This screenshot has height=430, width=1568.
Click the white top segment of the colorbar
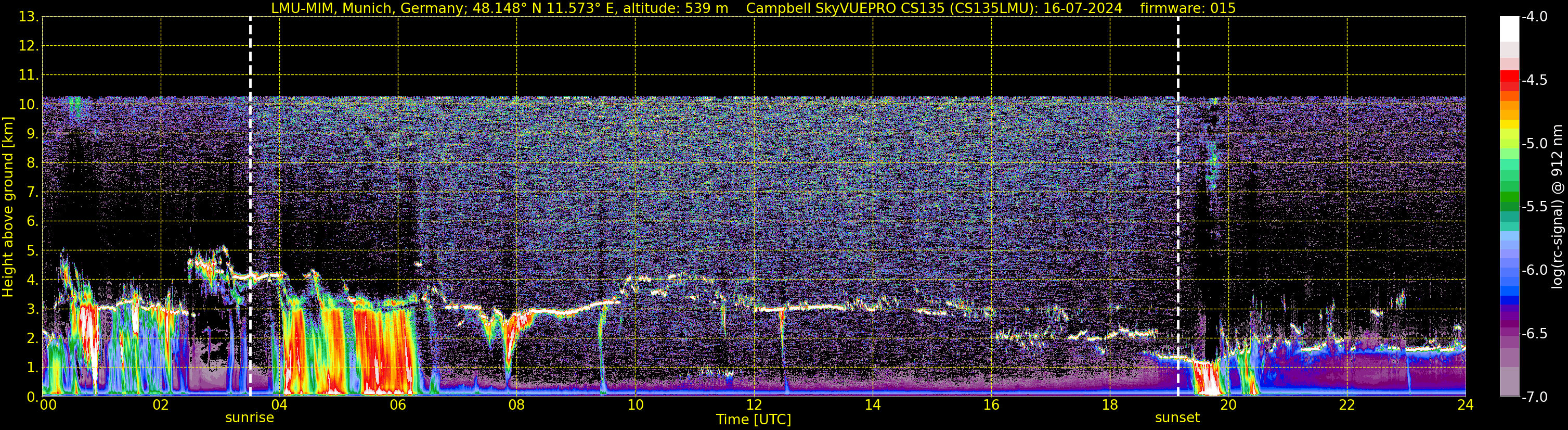[1509, 29]
